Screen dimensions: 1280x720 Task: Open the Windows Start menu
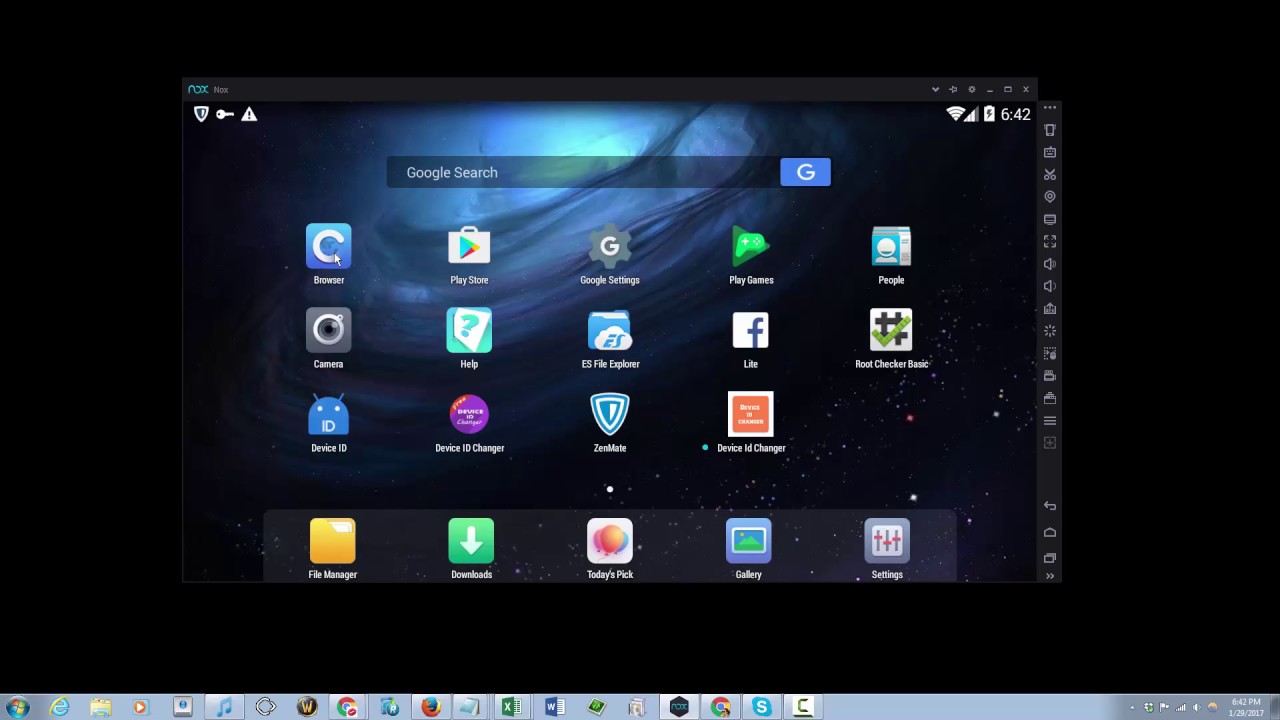pyautogui.click(x=16, y=707)
